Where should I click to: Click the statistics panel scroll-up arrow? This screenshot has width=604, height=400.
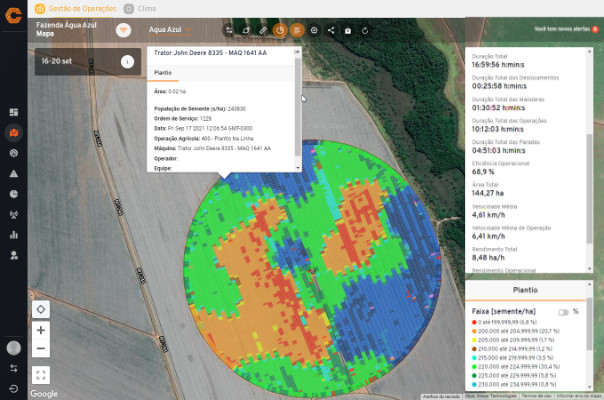(589, 52)
